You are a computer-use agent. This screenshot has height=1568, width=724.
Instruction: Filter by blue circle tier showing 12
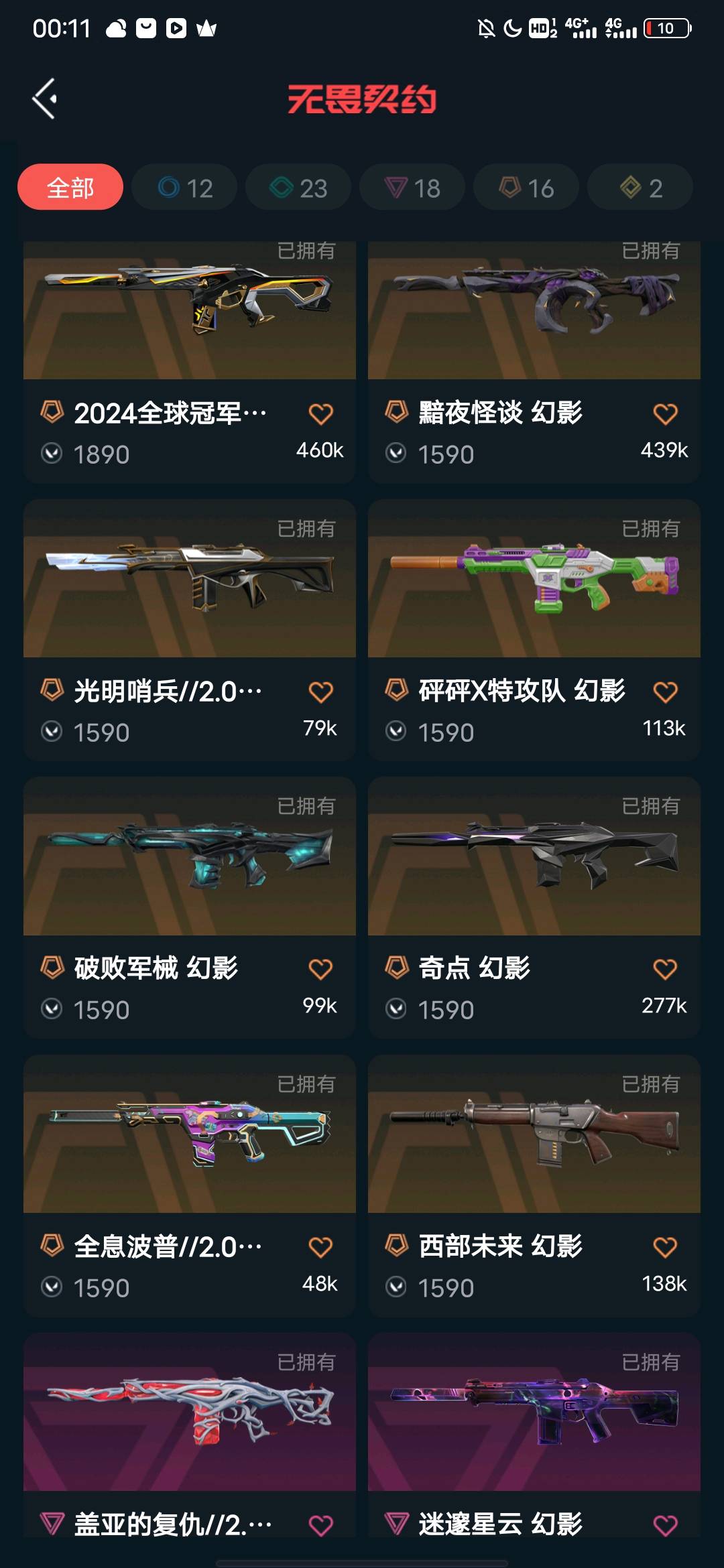click(x=184, y=187)
